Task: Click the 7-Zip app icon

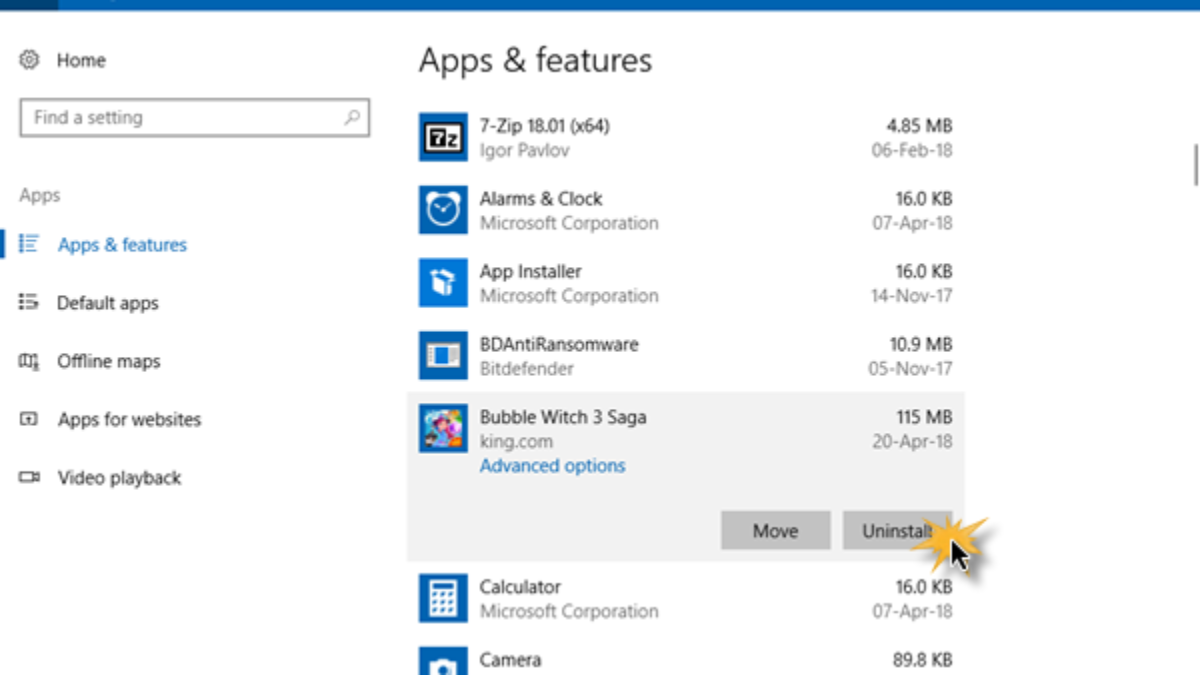Action: point(442,138)
